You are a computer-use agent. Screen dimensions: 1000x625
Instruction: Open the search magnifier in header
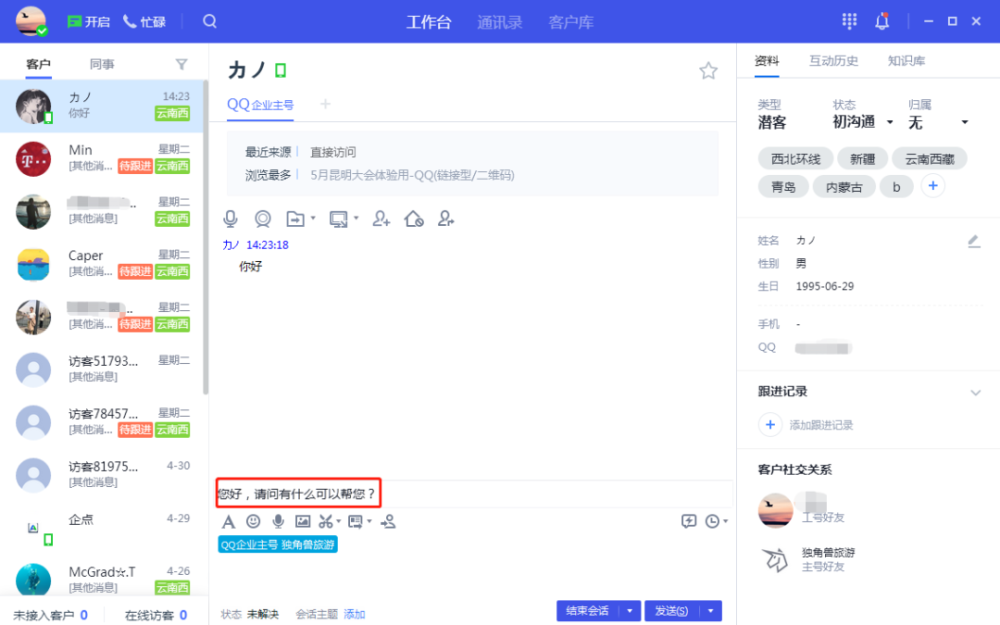pos(210,22)
